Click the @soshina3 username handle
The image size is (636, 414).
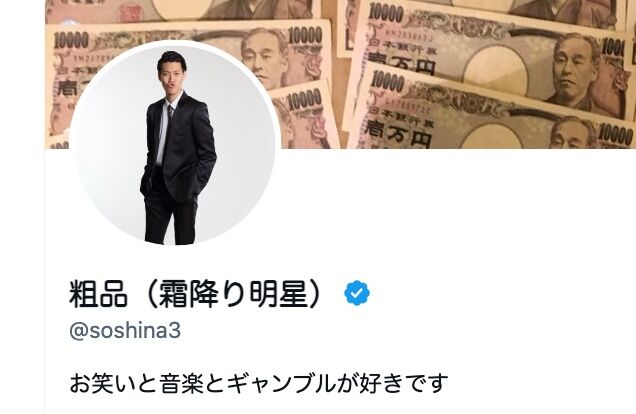125,331
